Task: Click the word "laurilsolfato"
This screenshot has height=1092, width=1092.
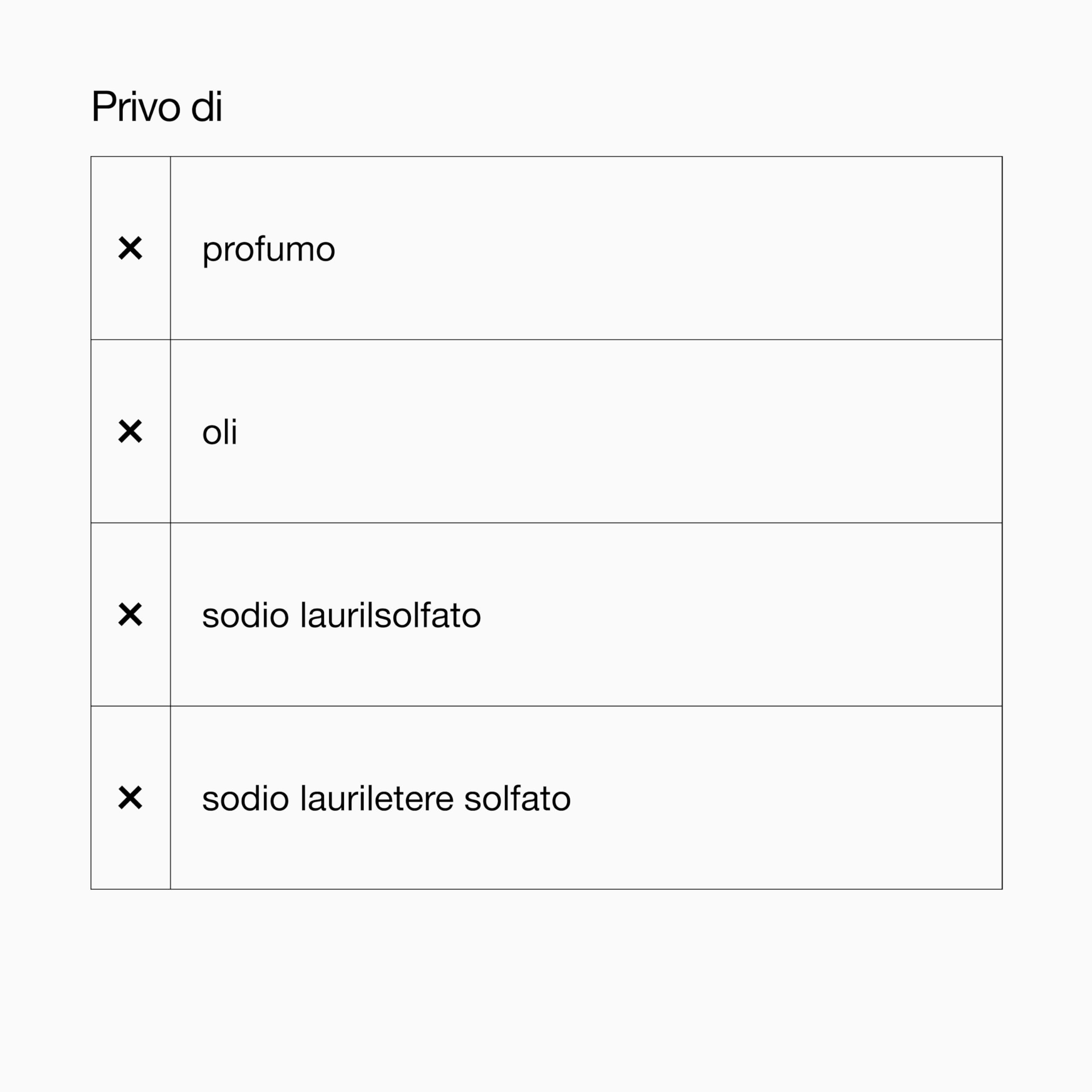Action: [x=391, y=615]
